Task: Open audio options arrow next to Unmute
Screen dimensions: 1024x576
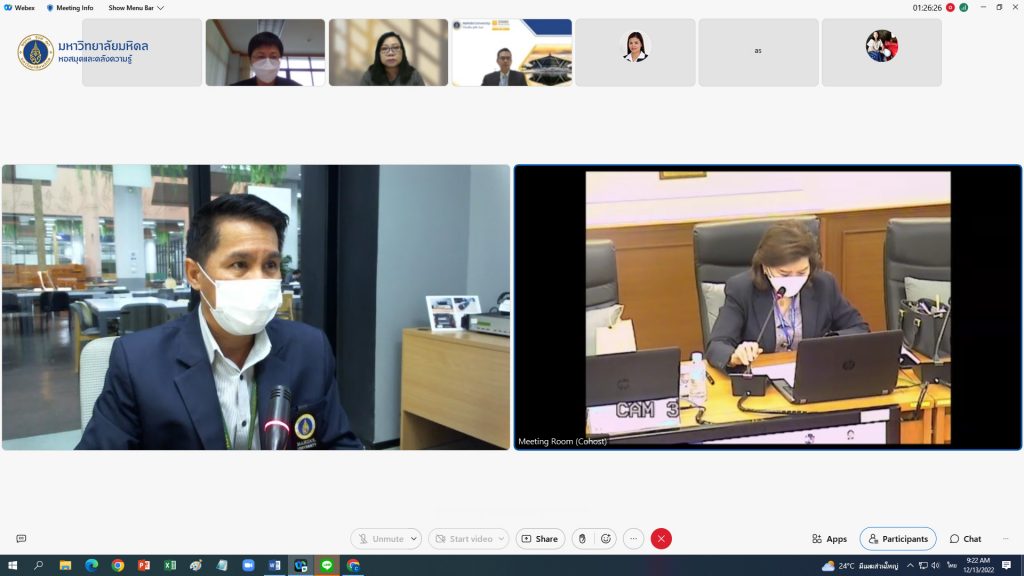Action: point(415,539)
